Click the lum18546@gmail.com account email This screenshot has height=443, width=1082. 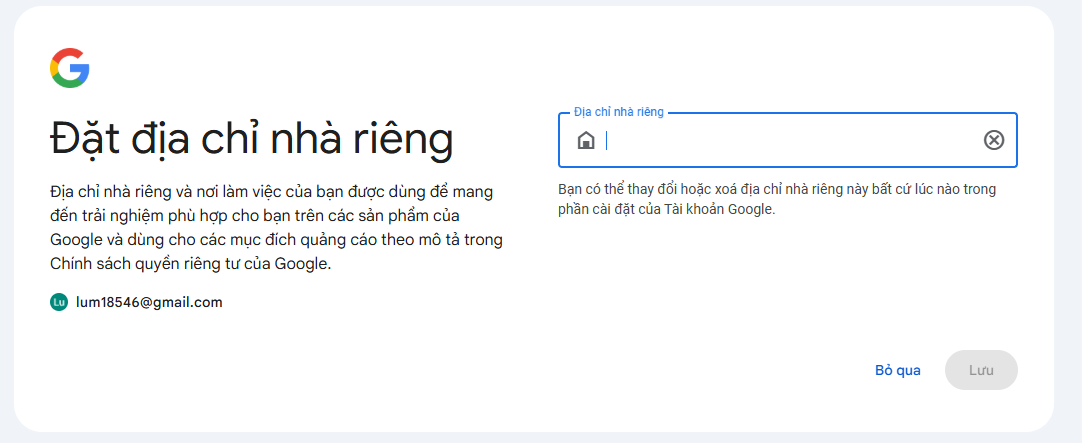point(149,302)
